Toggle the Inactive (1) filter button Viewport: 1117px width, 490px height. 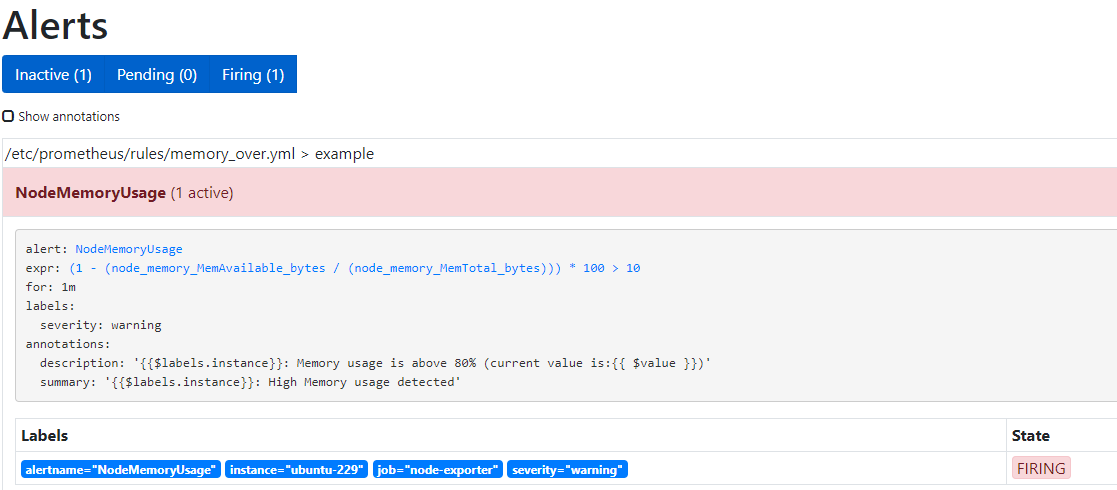click(53, 75)
